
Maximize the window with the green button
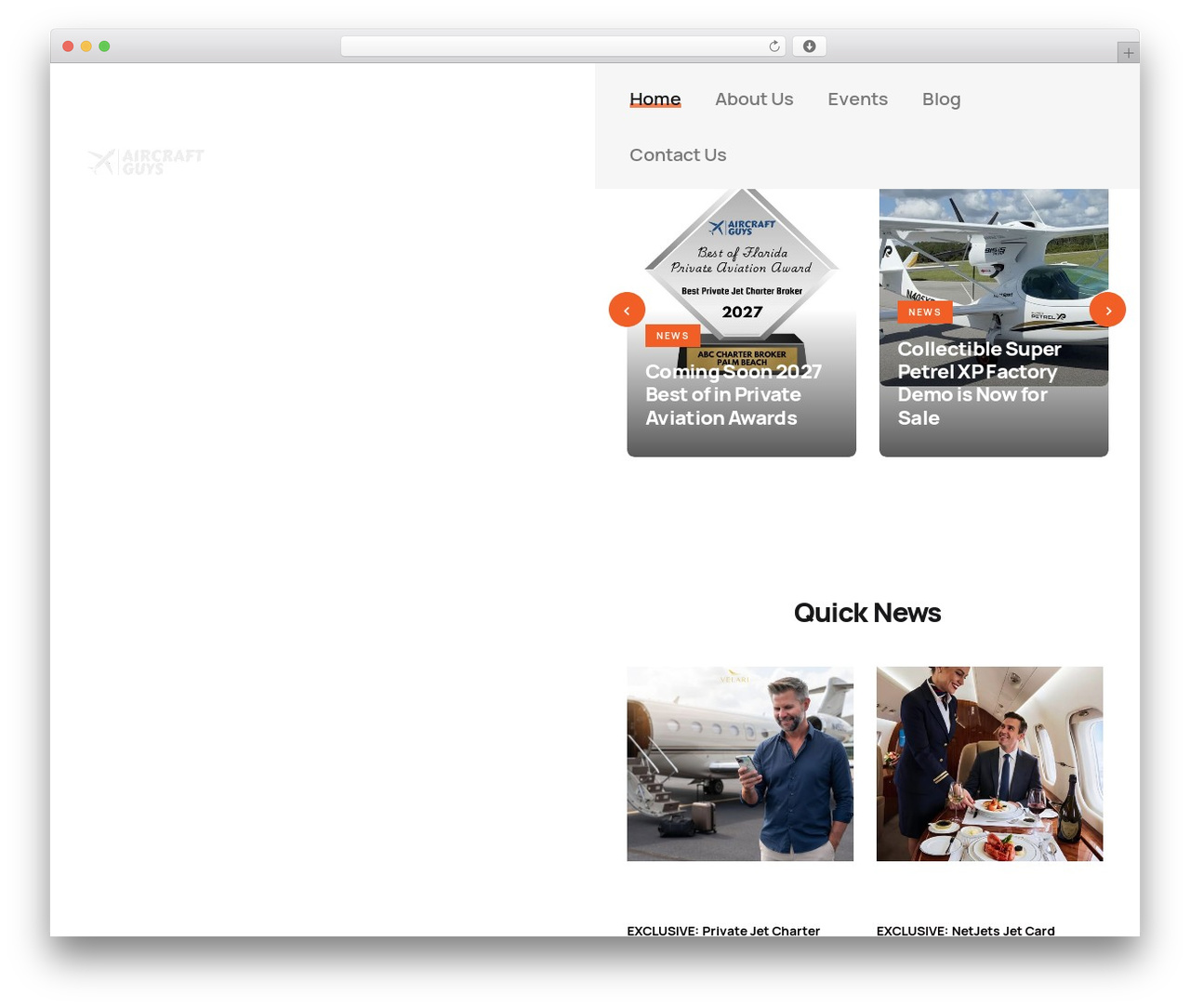[104, 46]
